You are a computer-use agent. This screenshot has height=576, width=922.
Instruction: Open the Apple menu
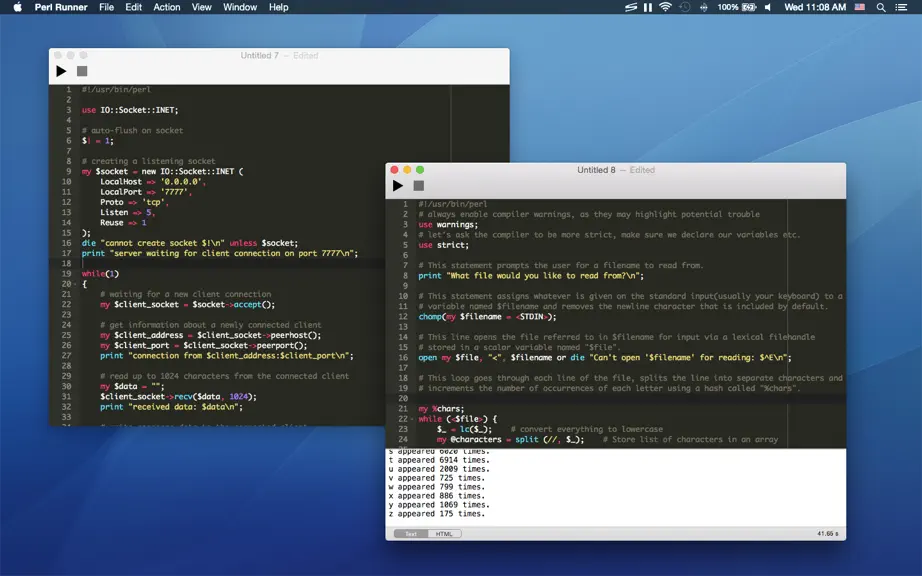[18, 7]
